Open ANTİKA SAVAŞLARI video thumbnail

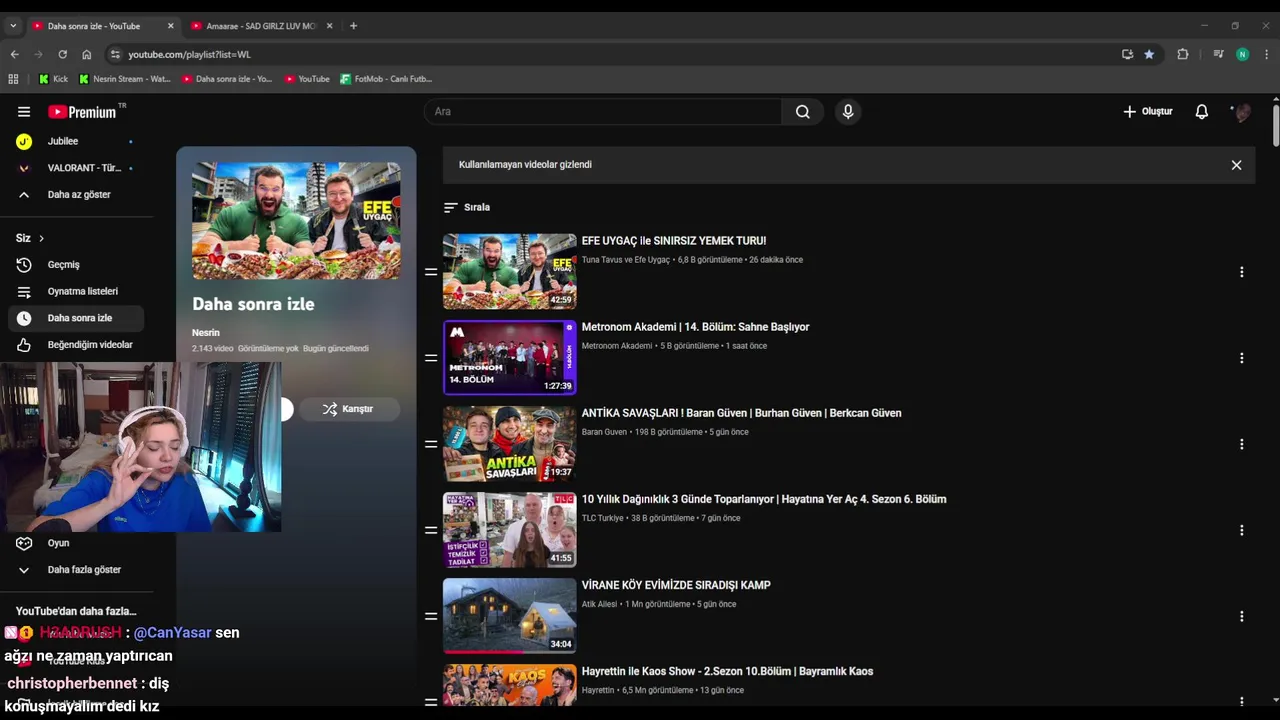point(510,444)
